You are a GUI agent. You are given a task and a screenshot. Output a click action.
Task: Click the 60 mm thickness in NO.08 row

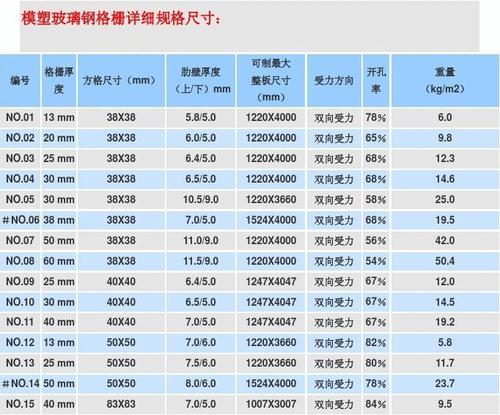pyautogui.click(x=59, y=261)
